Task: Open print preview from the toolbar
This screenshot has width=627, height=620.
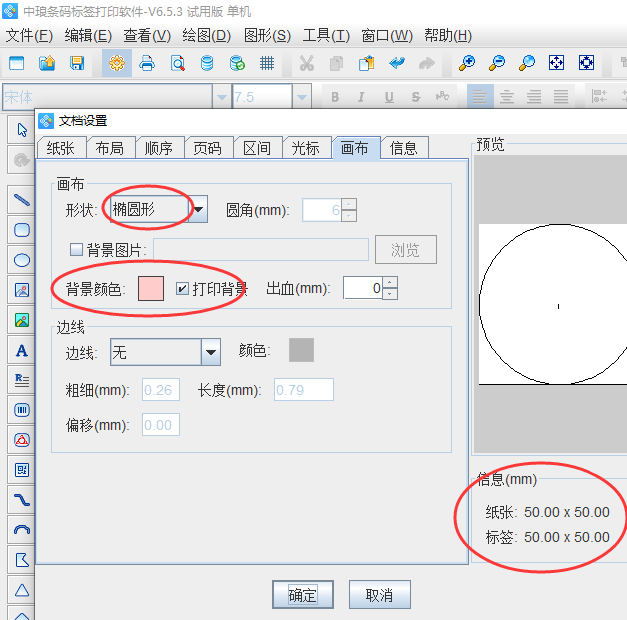Action: [x=177, y=63]
